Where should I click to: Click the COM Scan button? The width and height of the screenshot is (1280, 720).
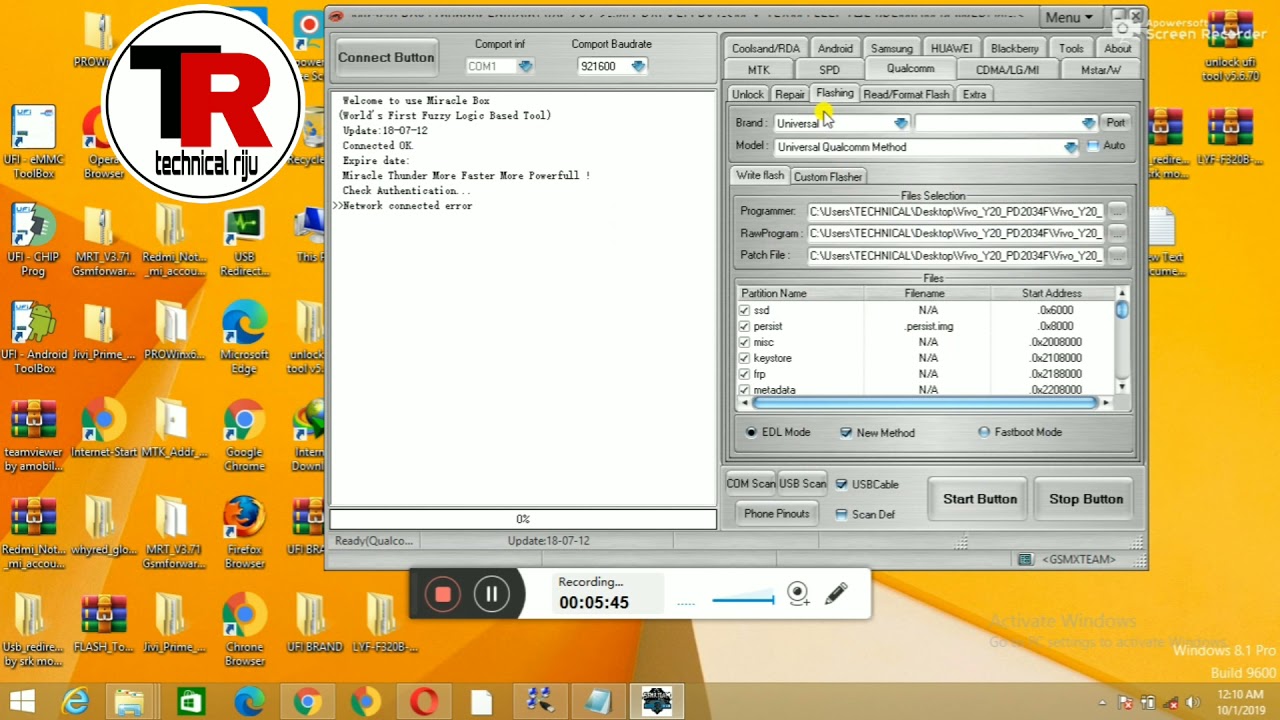(x=751, y=484)
